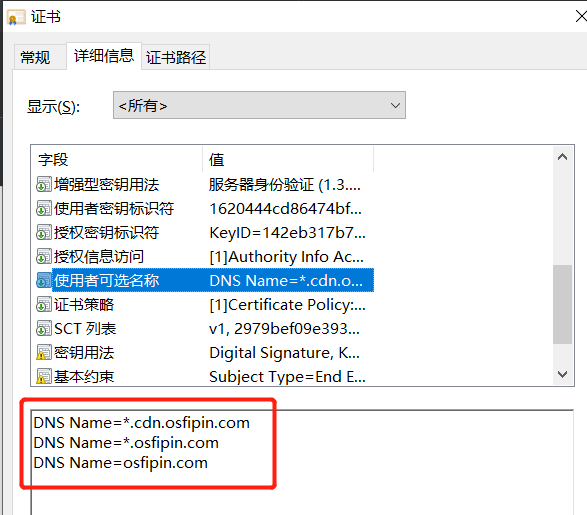Click the 证书策略 field icon
Image resolution: width=587 pixels, height=515 pixels.
[44, 305]
